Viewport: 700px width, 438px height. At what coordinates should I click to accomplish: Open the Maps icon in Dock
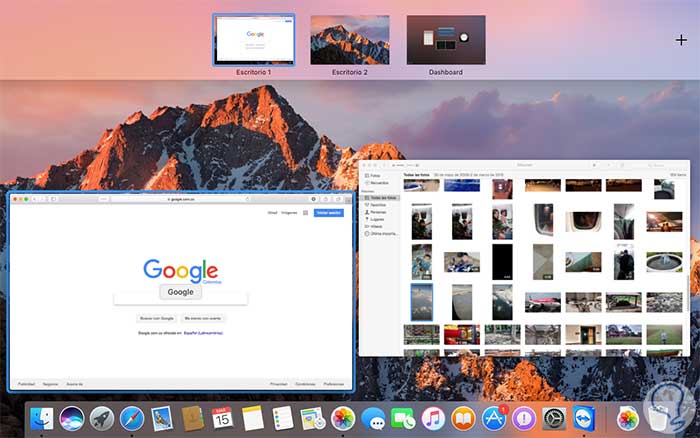(312, 419)
